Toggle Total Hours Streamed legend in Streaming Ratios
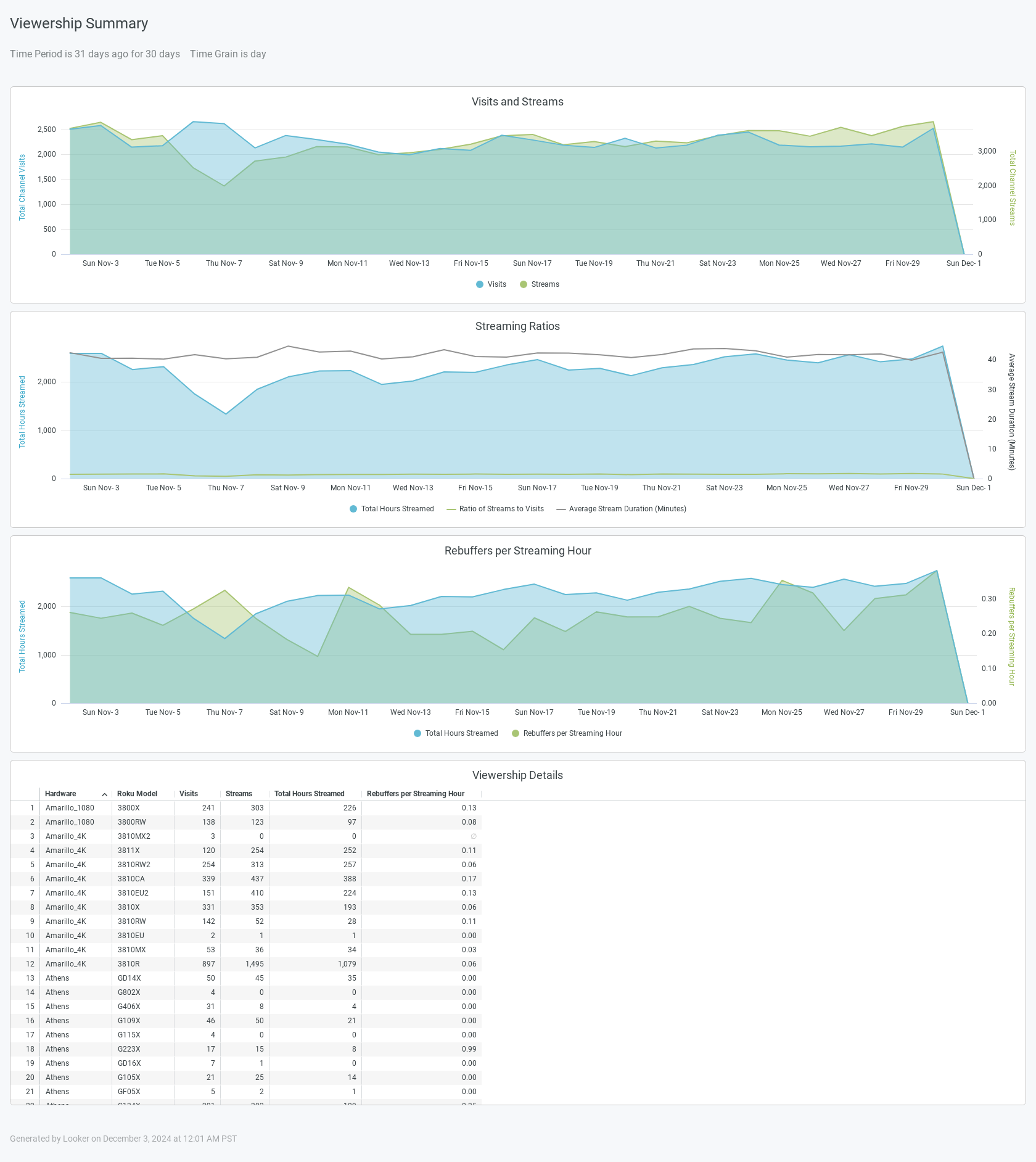 392,509
